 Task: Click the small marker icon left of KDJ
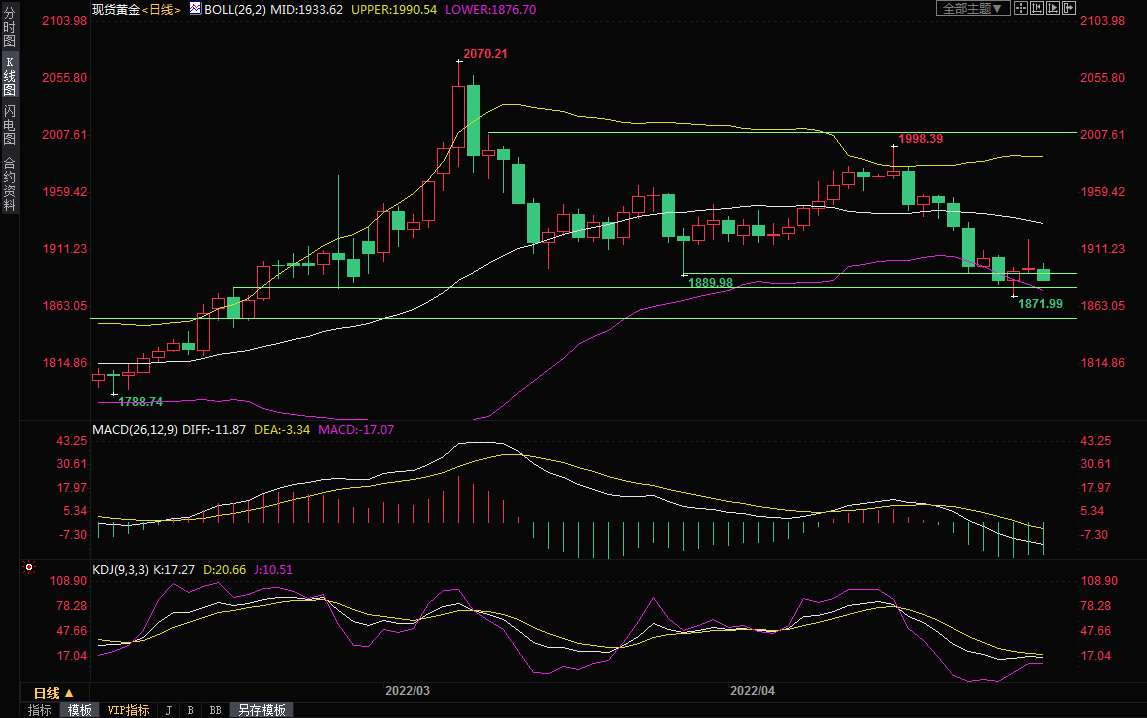(28, 568)
